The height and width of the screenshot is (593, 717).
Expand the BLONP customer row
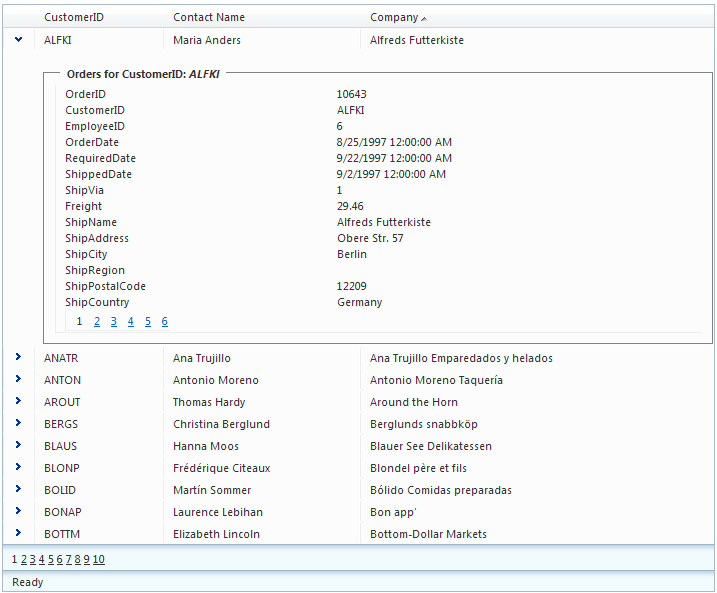18,466
